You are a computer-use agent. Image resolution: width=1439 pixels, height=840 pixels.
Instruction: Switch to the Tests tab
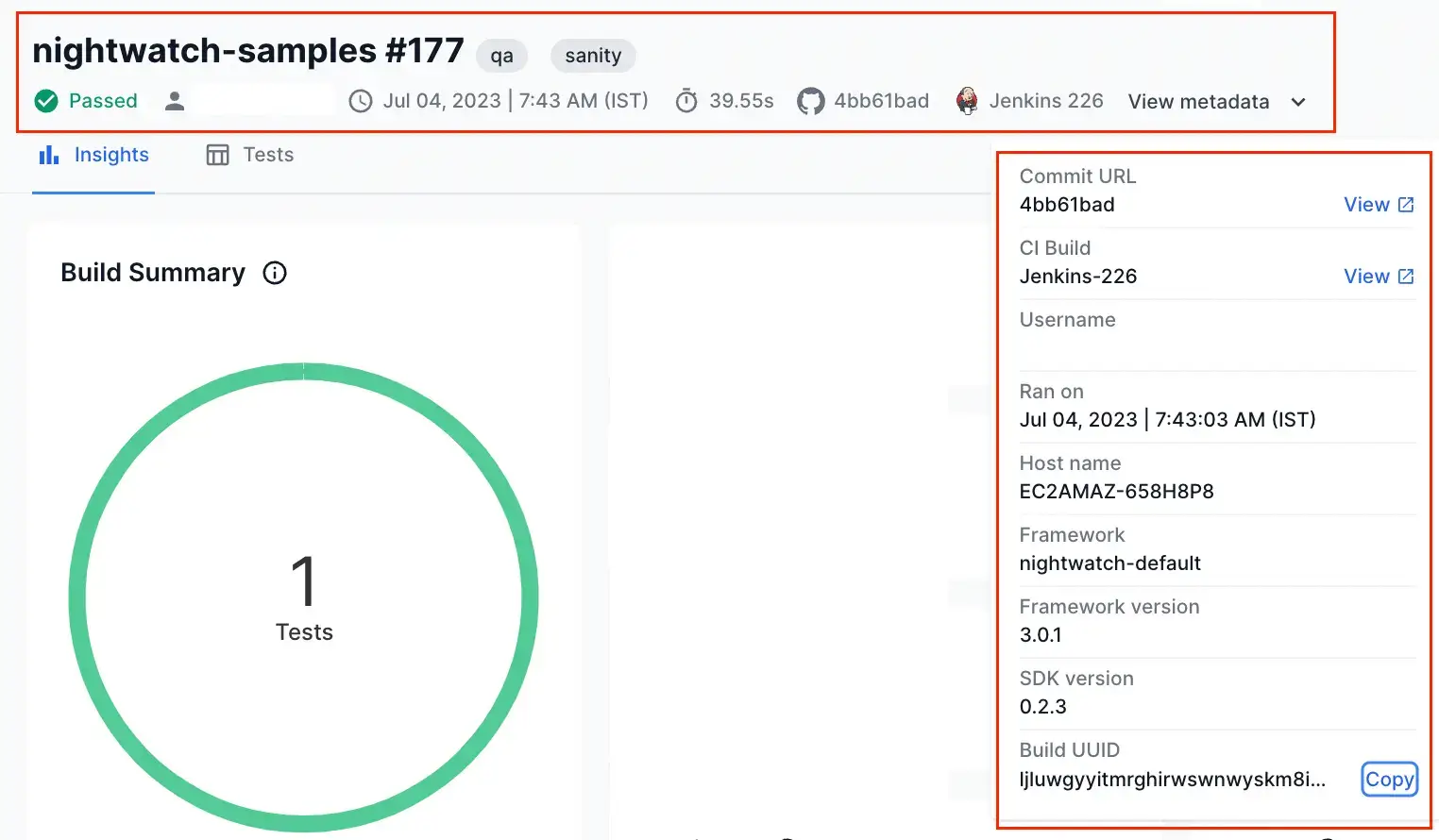tap(250, 155)
